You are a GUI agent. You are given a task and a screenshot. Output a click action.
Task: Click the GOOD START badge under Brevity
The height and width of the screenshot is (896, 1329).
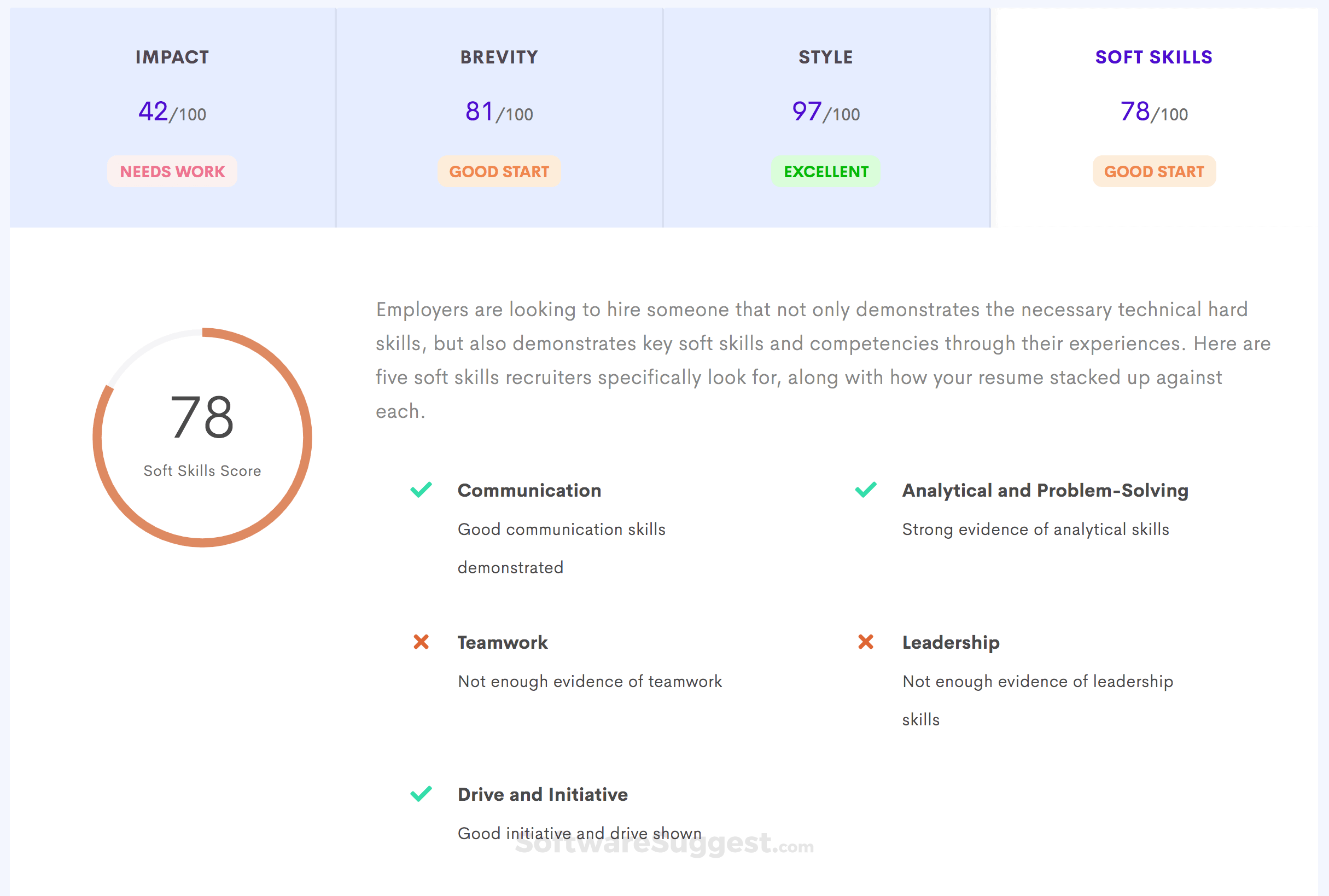pos(498,171)
